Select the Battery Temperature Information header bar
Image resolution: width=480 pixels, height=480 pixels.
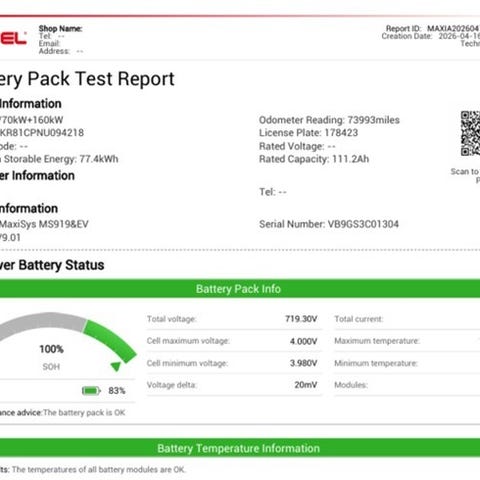click(x=240, y=448)
